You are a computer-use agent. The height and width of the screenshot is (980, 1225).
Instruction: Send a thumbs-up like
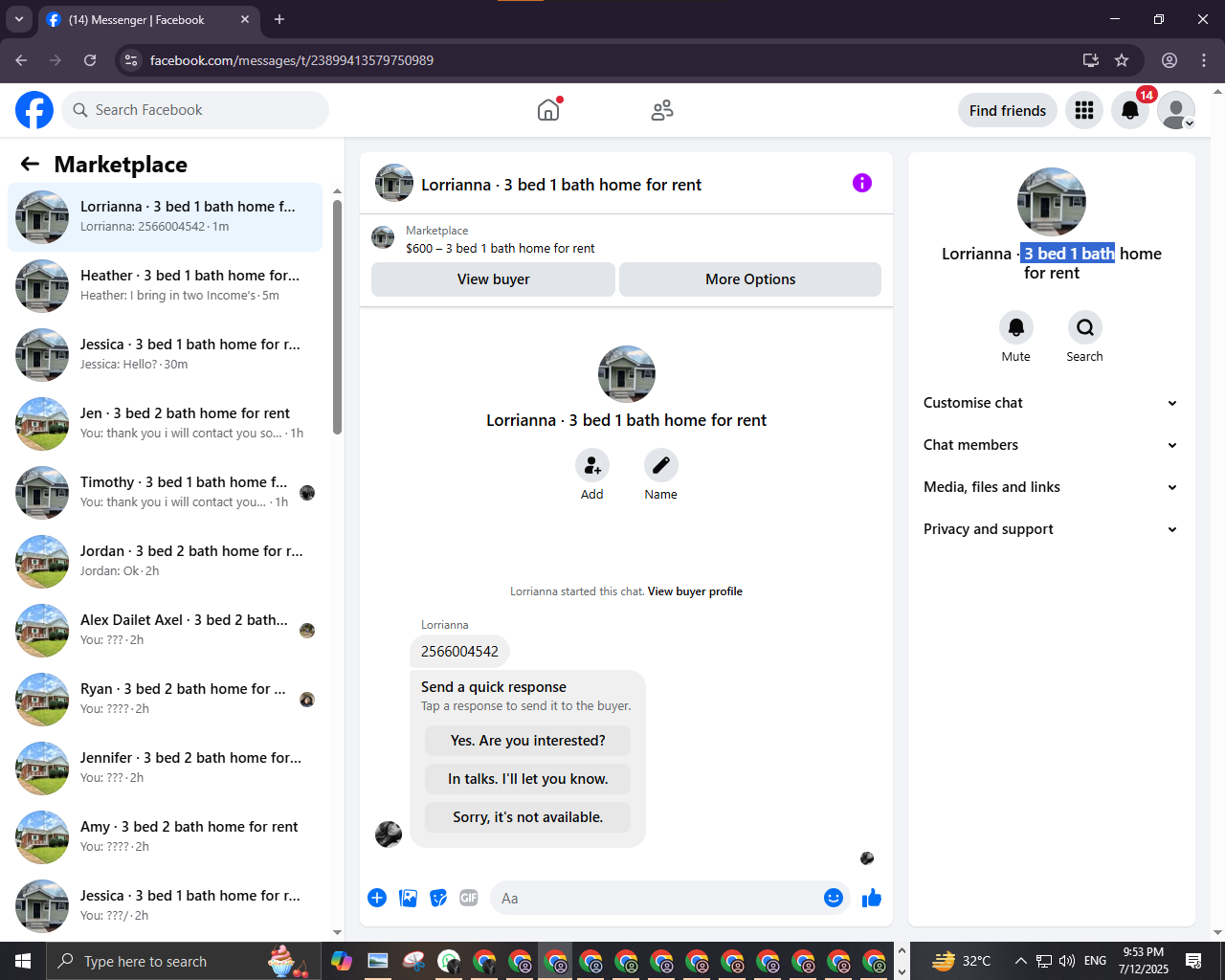tap(872, 898)
